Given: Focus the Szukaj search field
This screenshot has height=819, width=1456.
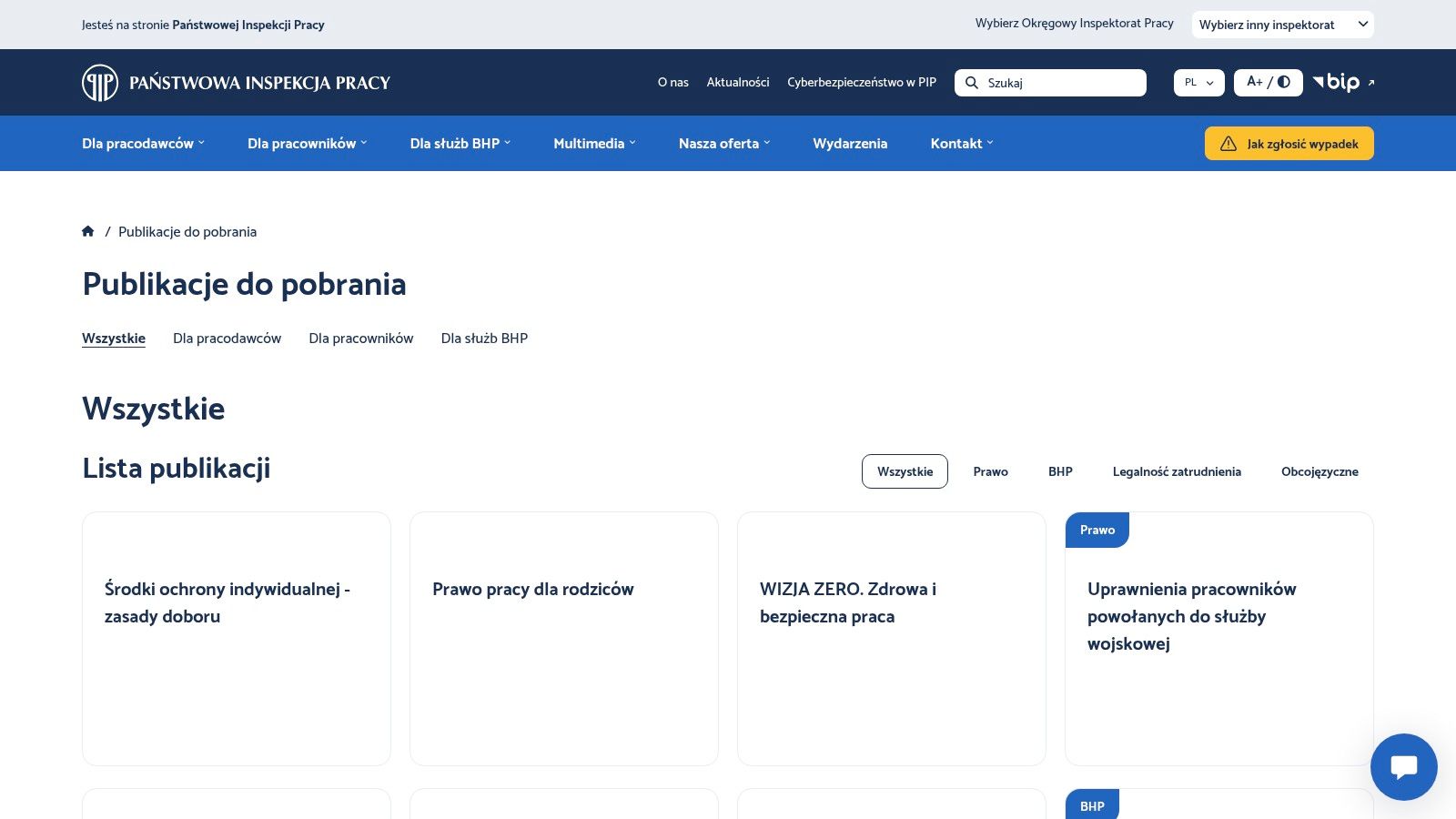Looking at the screenshot, I should tap(1050, 83).
